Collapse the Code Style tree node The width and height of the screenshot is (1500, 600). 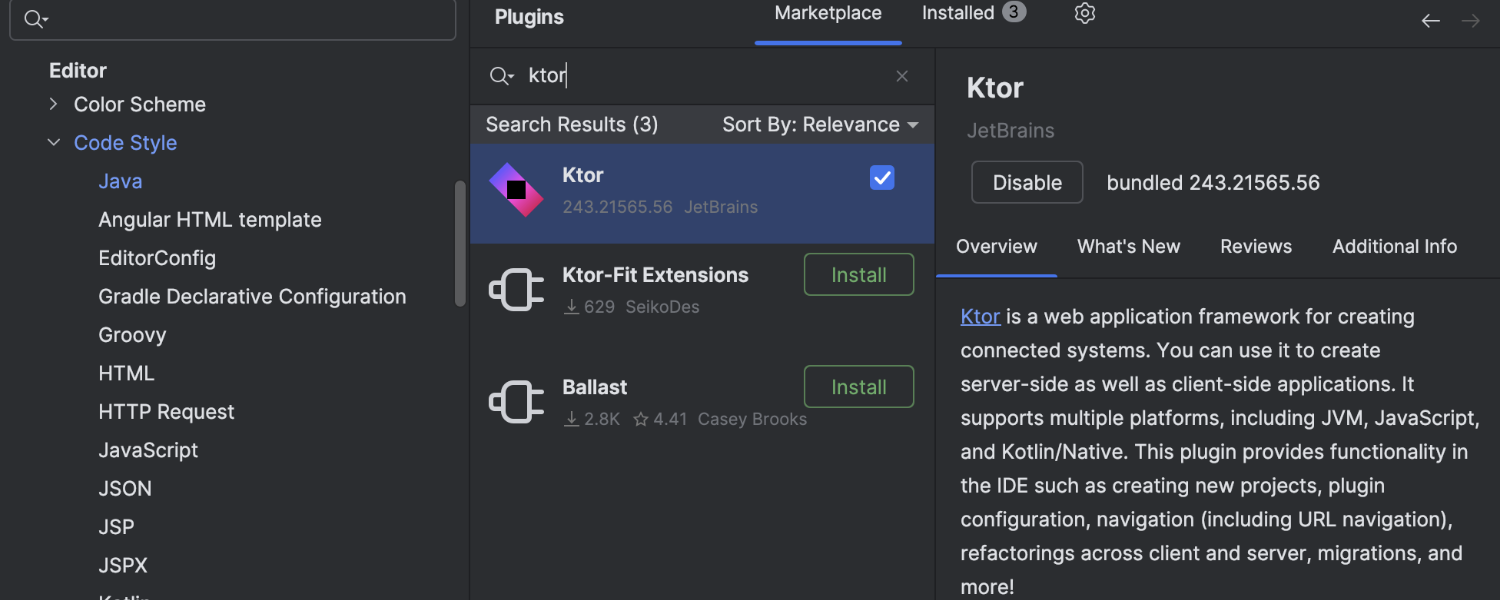(x=54, y=143)
